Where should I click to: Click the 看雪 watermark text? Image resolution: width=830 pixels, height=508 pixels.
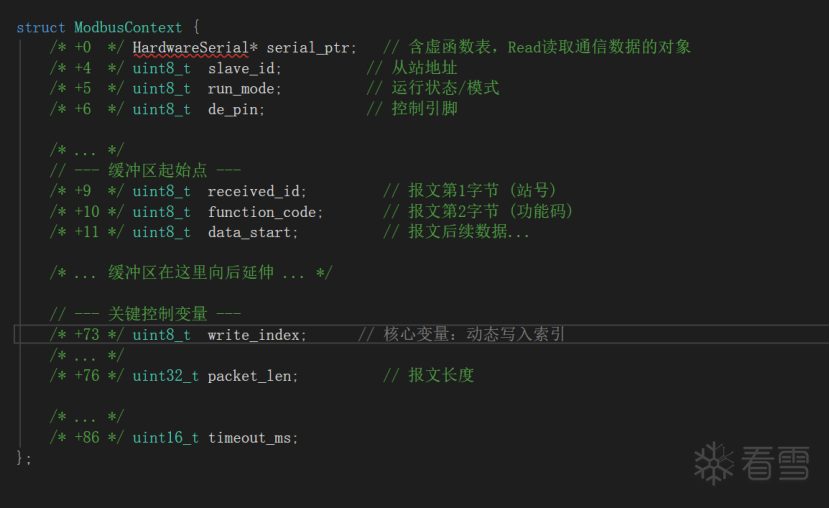click(x=773, y=463)
